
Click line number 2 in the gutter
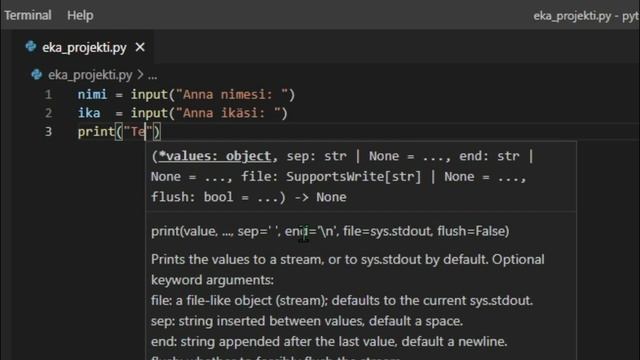coord(48,113)
